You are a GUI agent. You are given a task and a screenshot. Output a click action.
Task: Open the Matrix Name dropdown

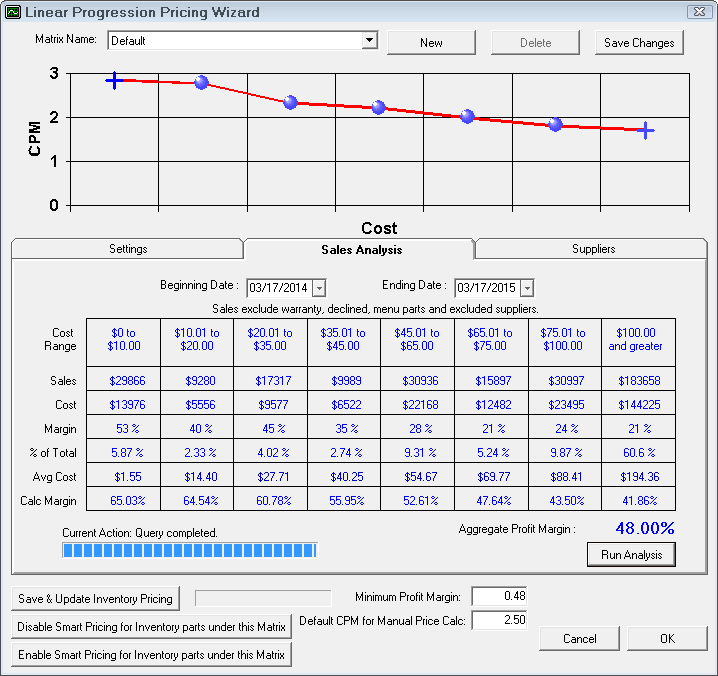(369, 40)
